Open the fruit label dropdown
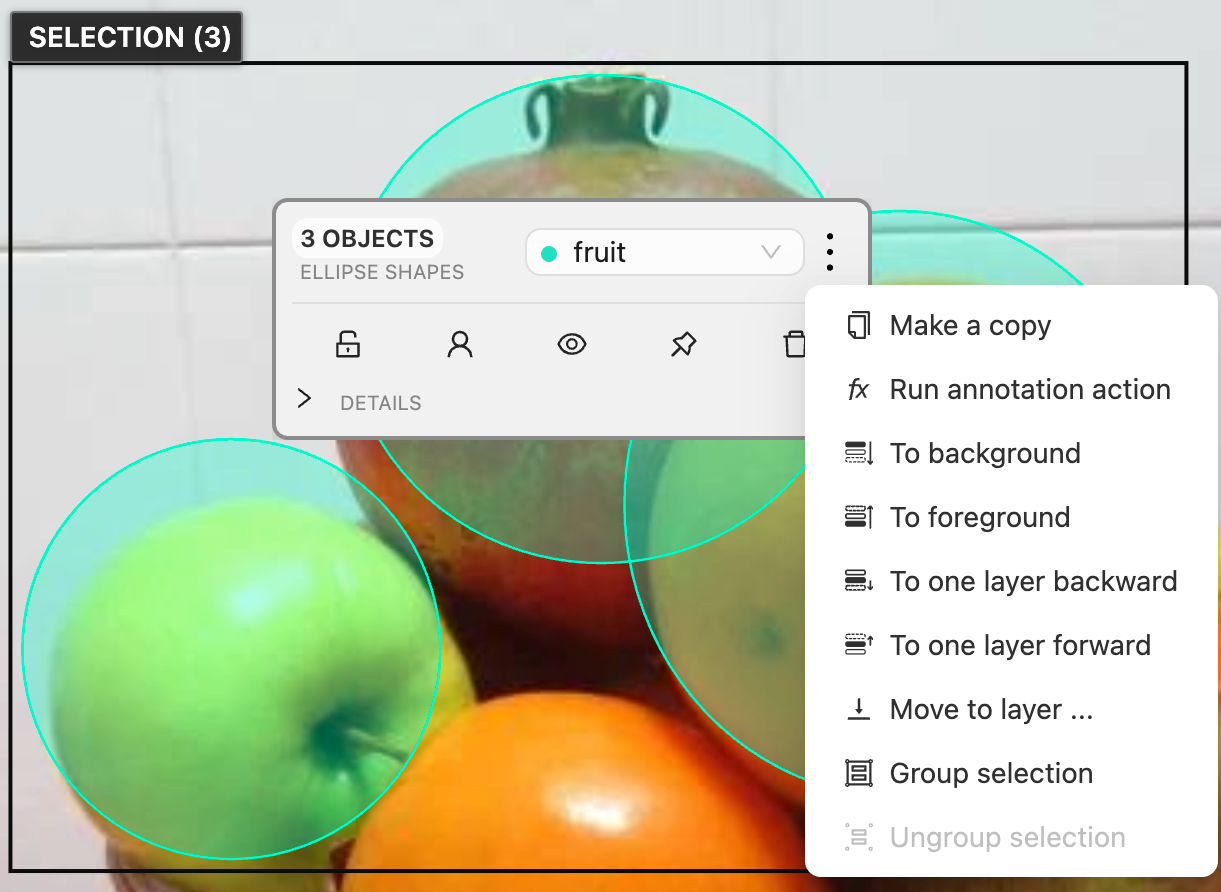The height and width of the screenshot is (892, 1221). (x=664, y=252)
